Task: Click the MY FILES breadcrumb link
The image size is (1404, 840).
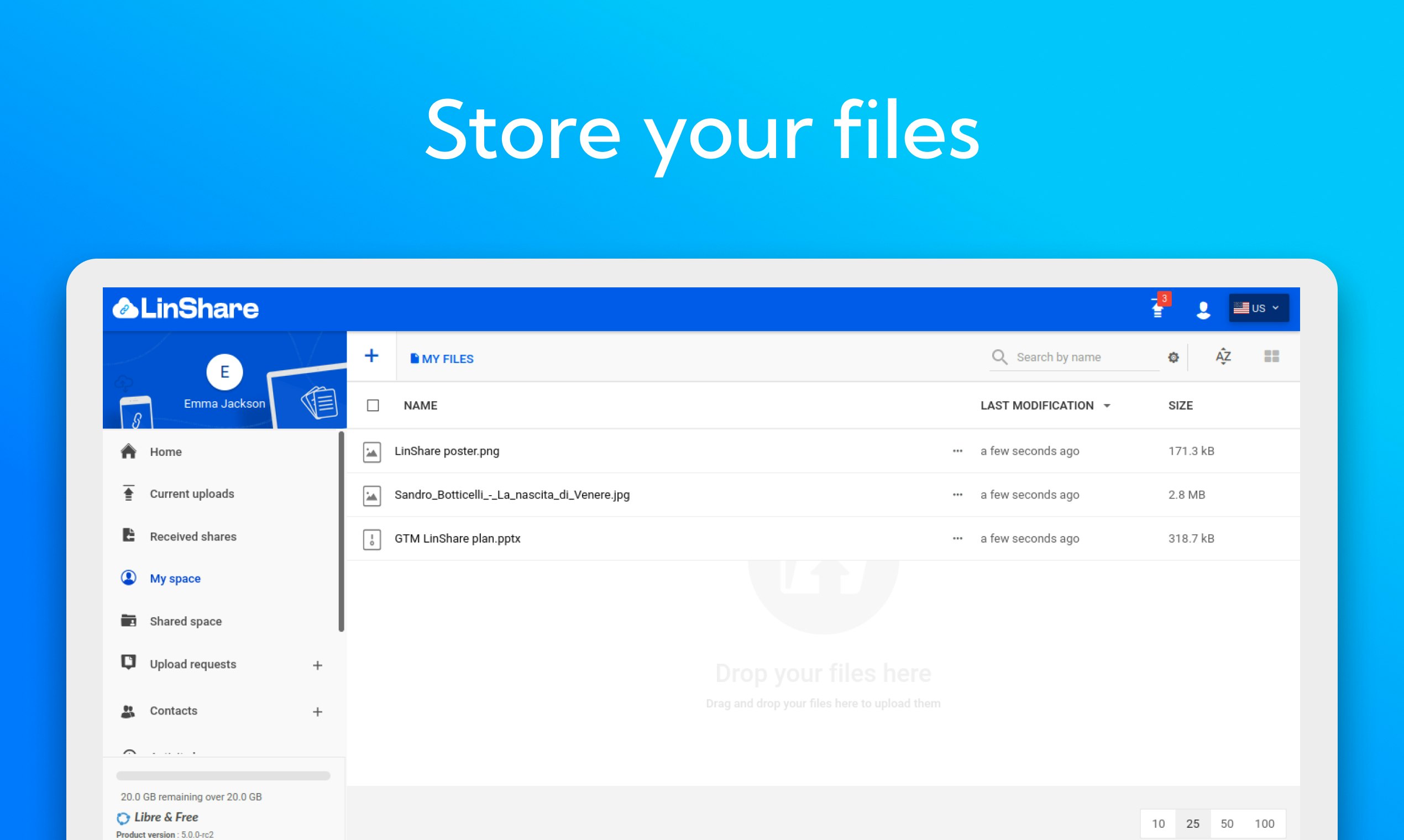Action: [442, 359]
